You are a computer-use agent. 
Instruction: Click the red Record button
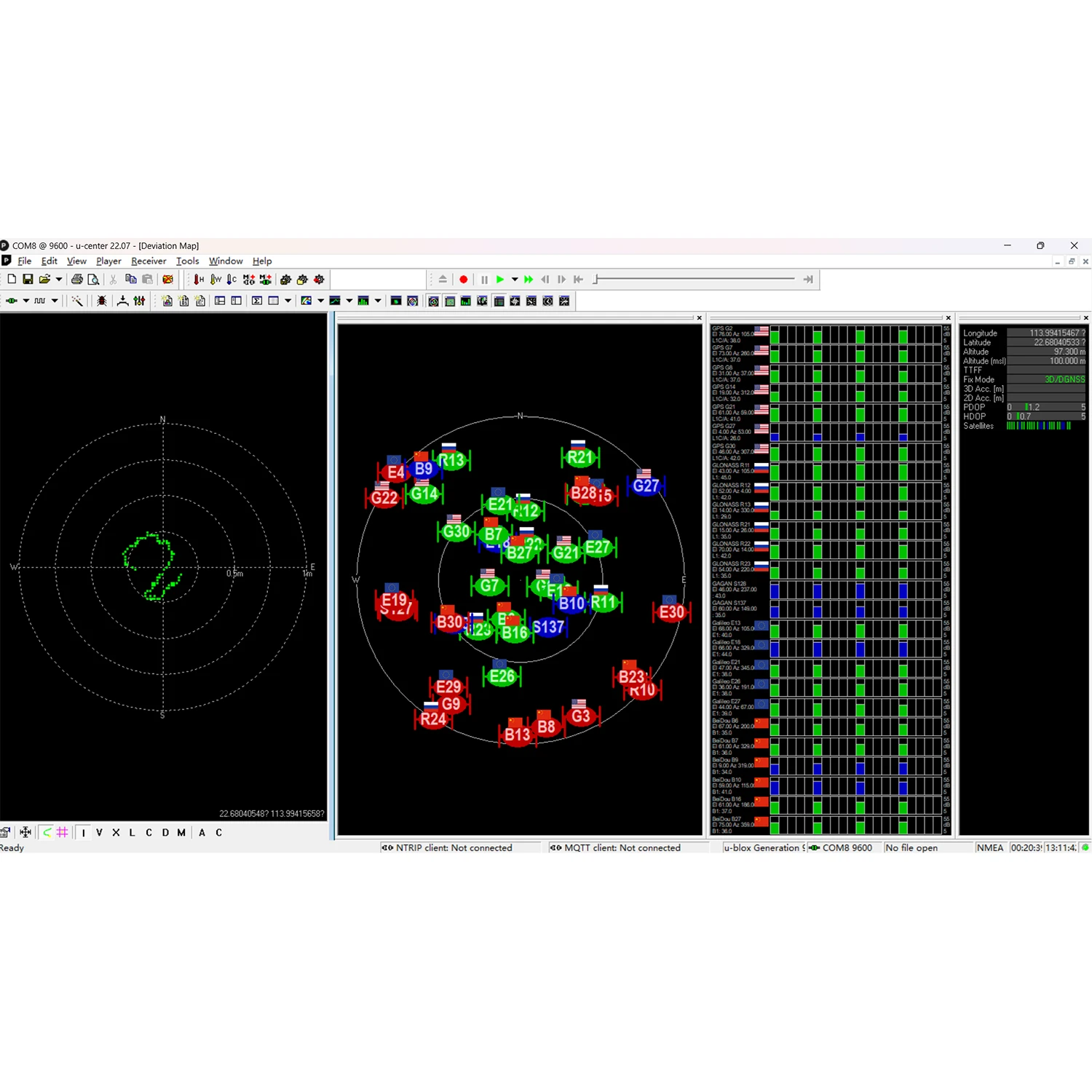(463, 280)
